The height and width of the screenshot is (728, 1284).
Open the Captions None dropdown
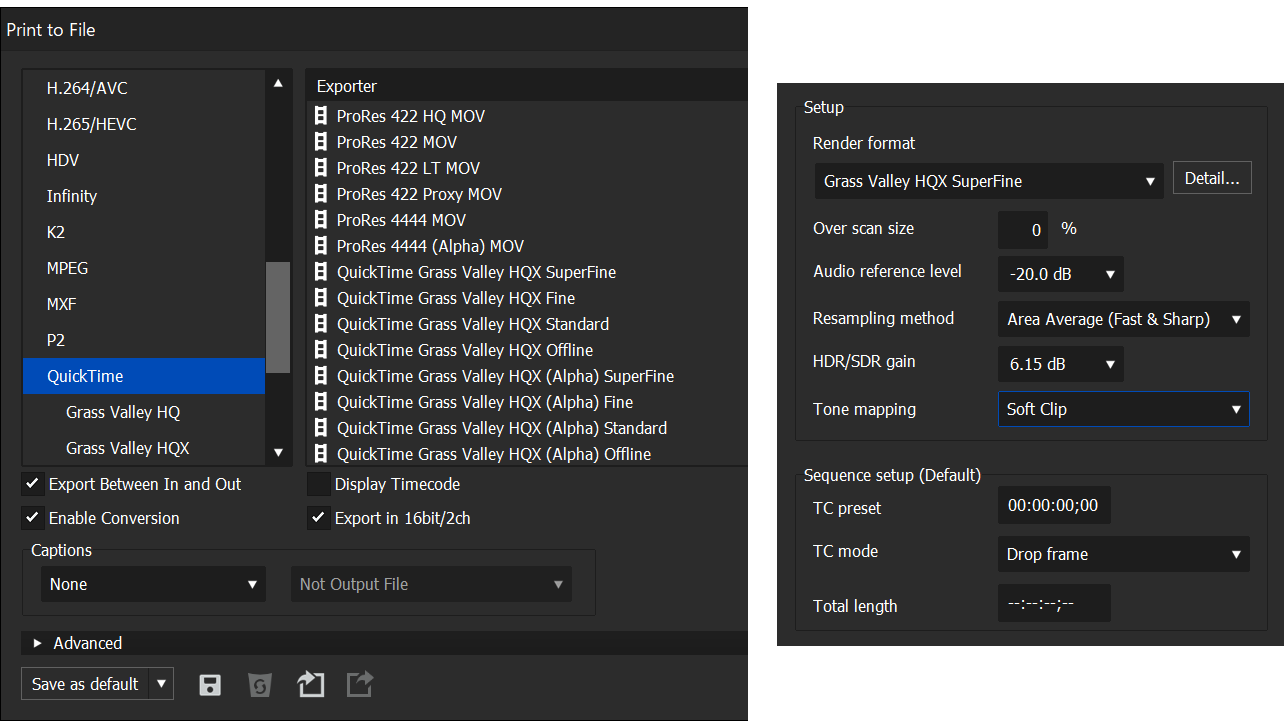click(153, 584)
